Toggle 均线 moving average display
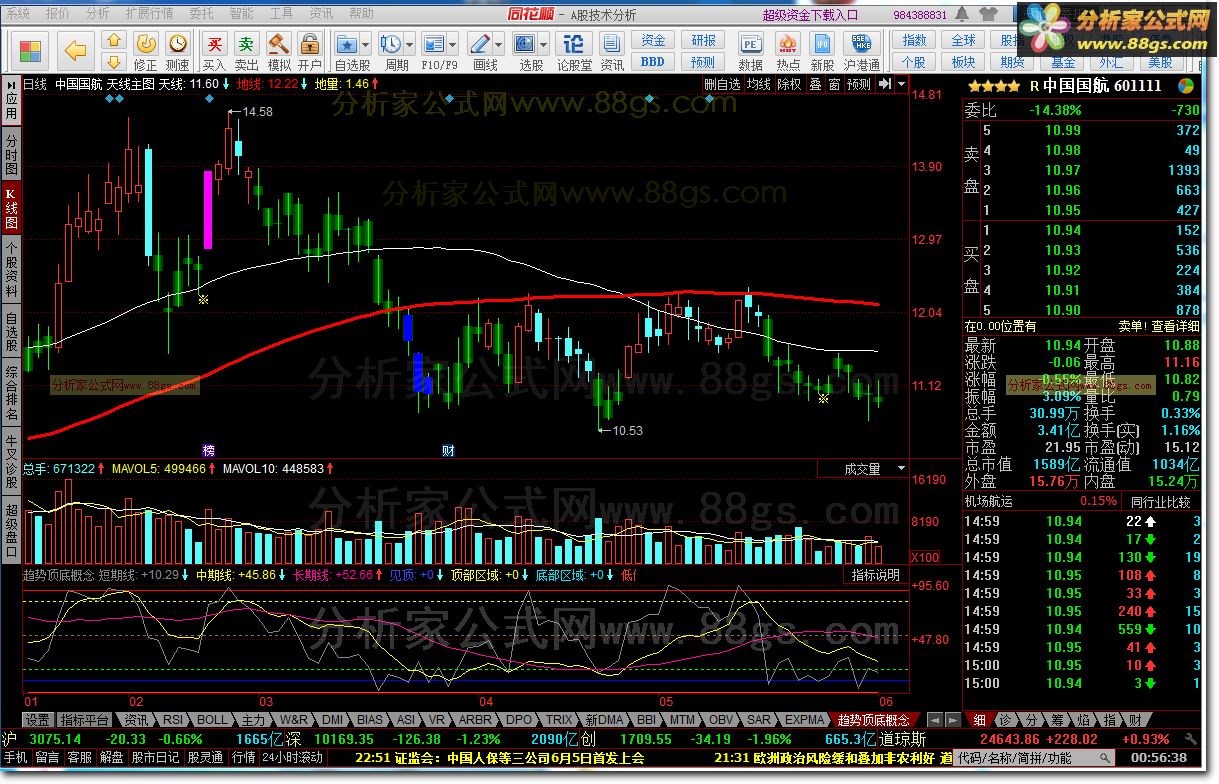The height and width of the screenshot is (784, 1219). pos(760,85)
